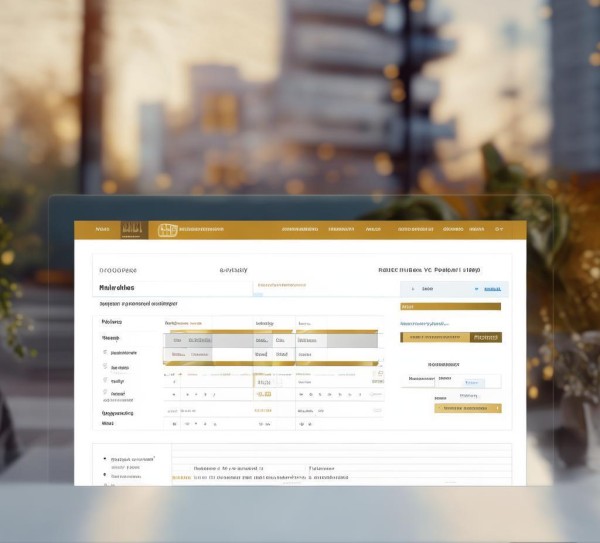Click the dark gold button in the right panel
Screen dimensions: 600x543
coord(486,338)
